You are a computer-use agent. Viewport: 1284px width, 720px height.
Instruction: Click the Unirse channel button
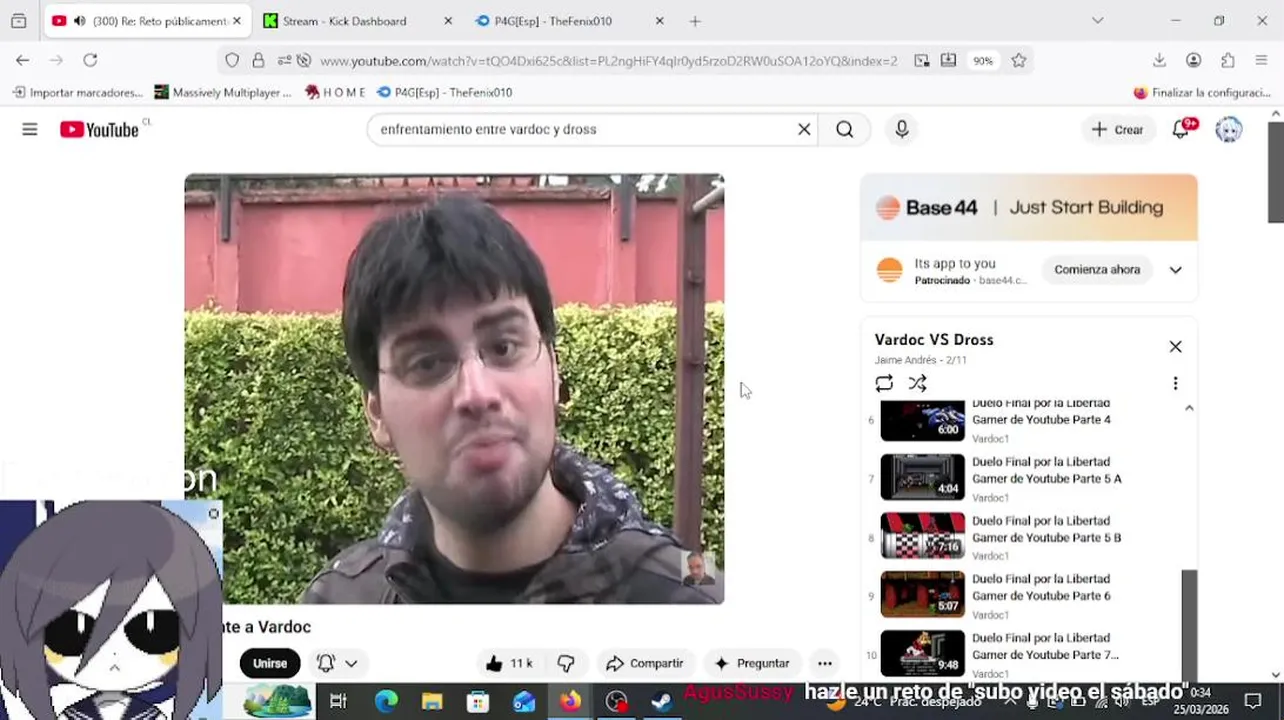270,663
